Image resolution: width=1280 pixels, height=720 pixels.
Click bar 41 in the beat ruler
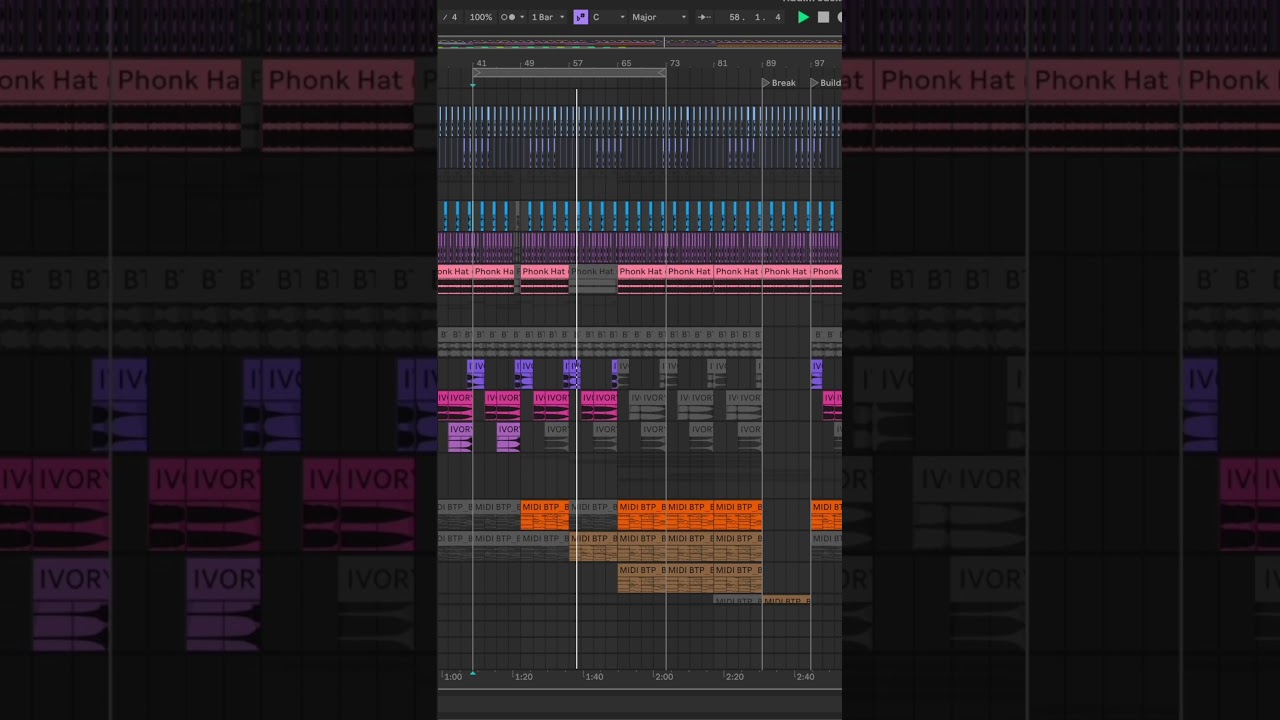click(x=481, y=63)
